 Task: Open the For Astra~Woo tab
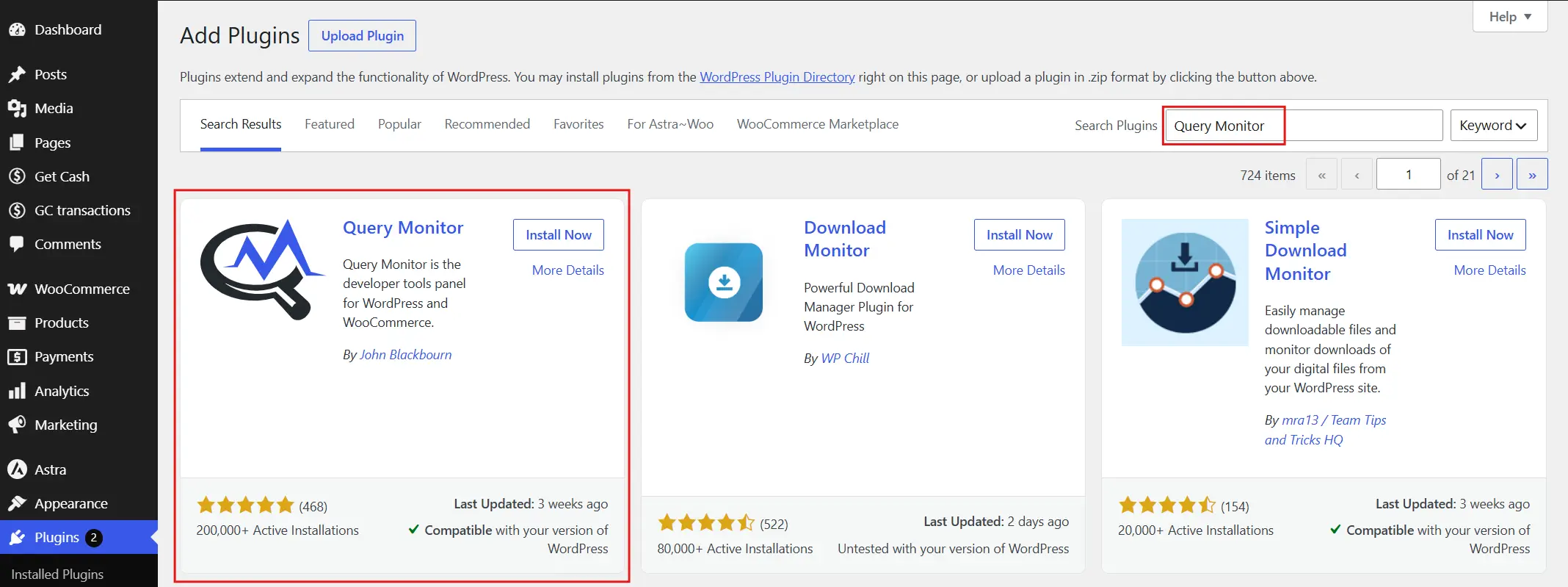pyautogui.click(x=670, y=124)
